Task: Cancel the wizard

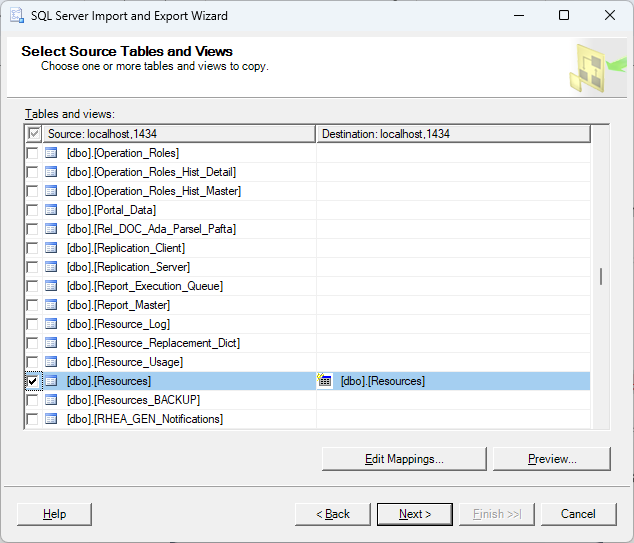Action: point(578,514)
